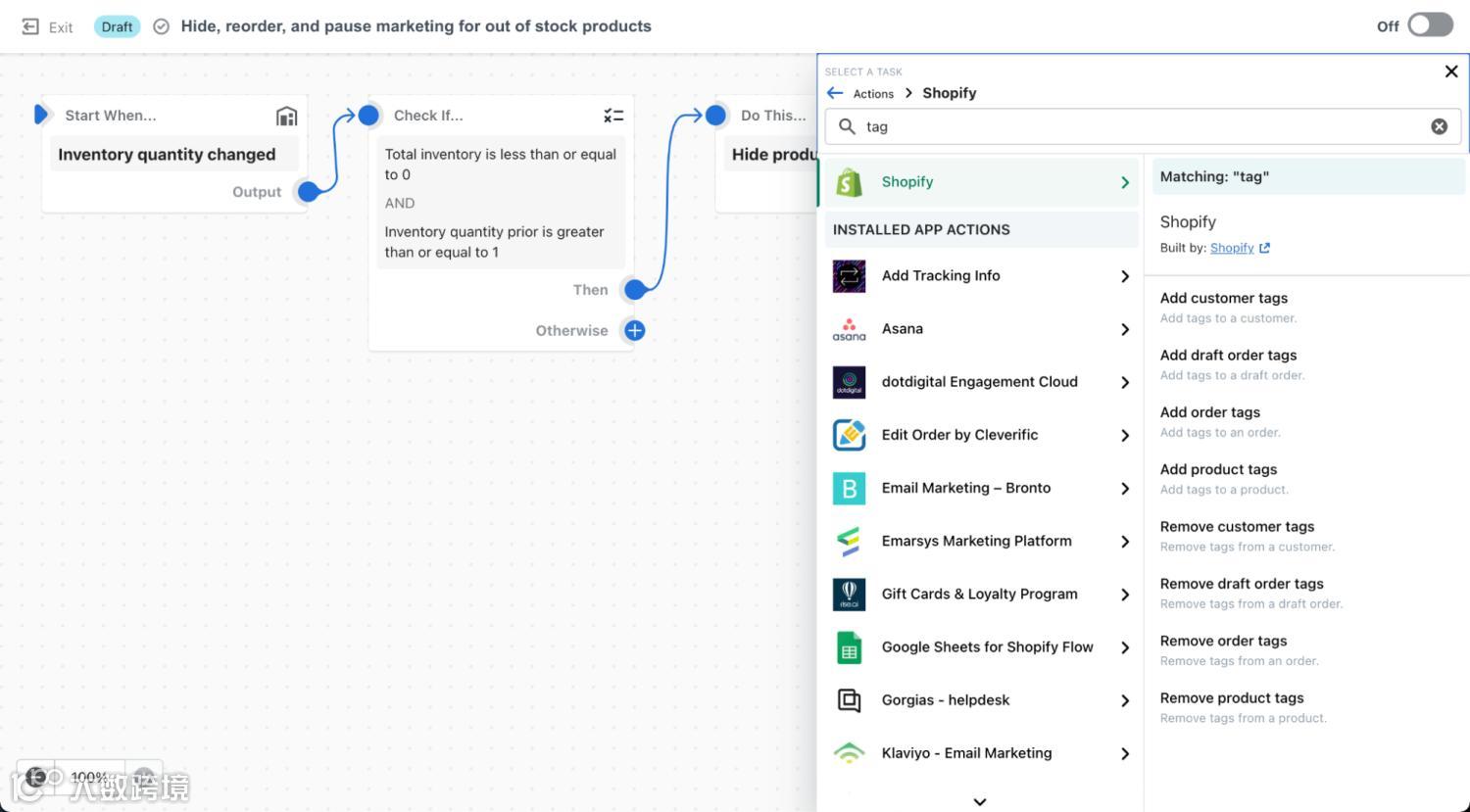1470x812 pixels.
Task: Select the Inventory quantity changed trigger
Action: 174,155
